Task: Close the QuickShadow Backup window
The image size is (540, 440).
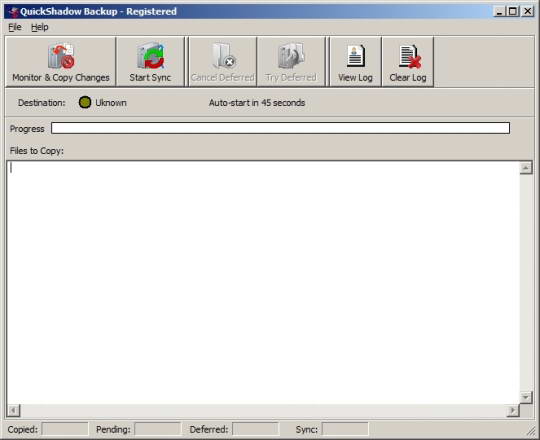Action: coord(527,12)
